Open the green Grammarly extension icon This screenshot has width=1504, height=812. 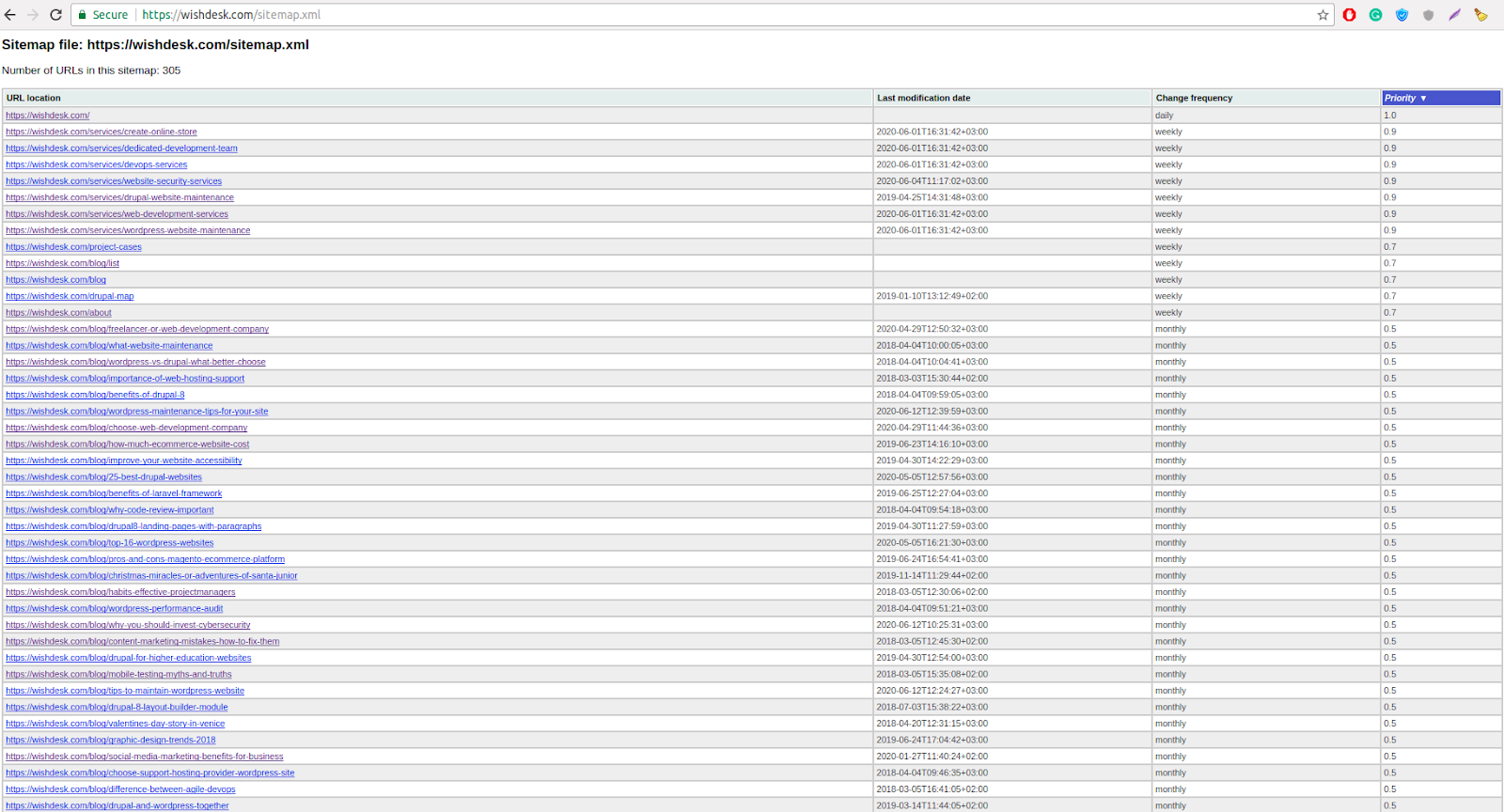pos(1375,15)
